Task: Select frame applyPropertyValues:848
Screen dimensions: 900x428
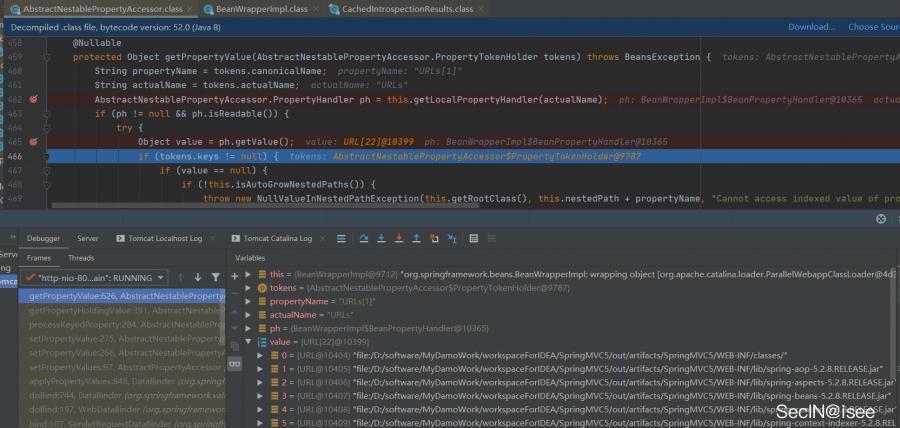Action: [x=122, y=382]
